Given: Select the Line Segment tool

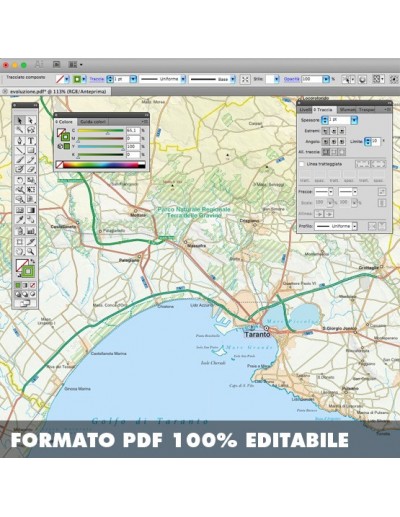Looking at the screenshot, I should [20, 150].
